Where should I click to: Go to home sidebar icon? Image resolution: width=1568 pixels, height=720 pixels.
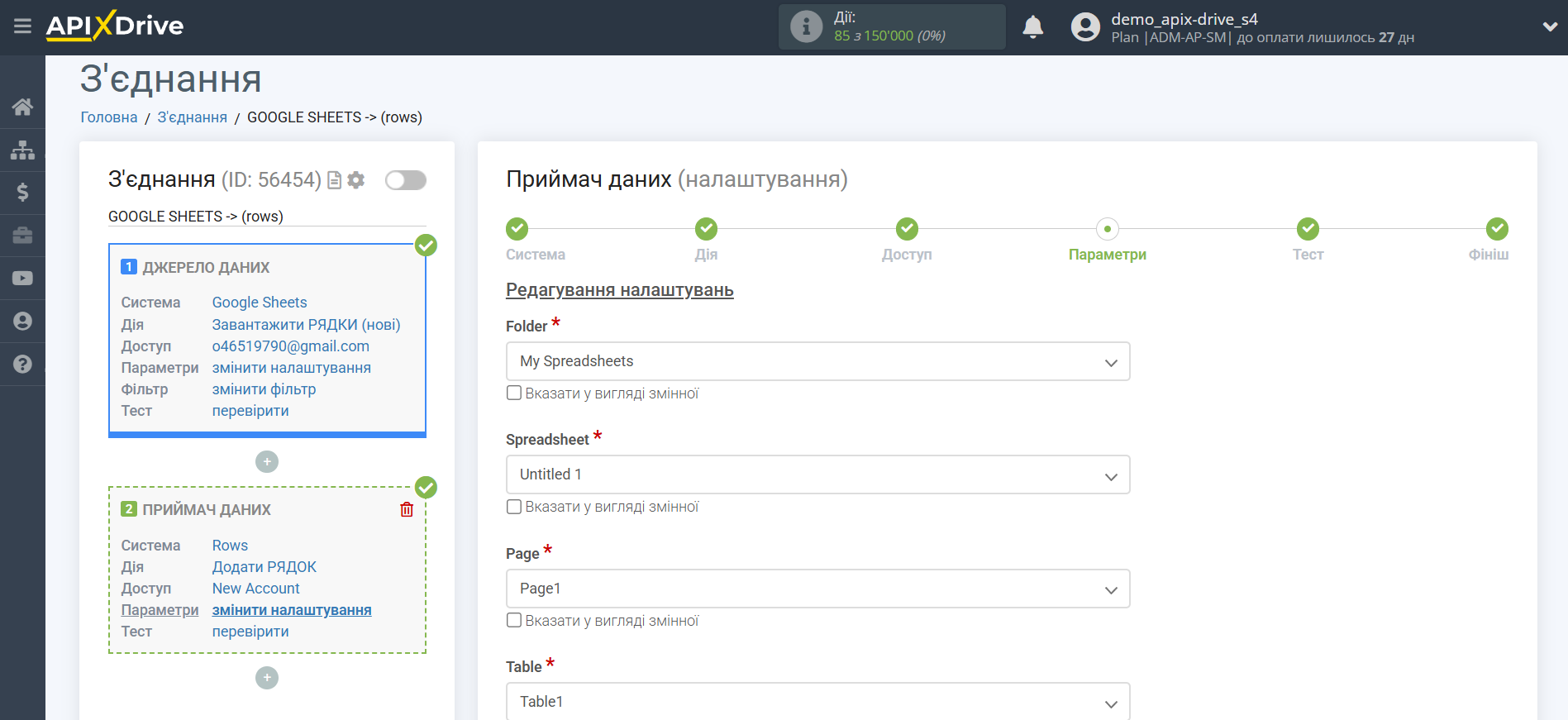pyautogui.click(x=22, y=107)
